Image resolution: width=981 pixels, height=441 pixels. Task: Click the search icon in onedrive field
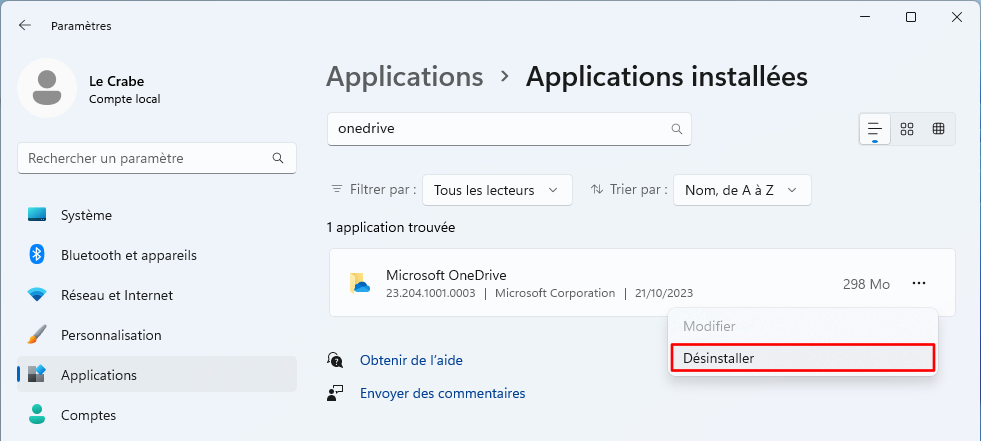(676, 129)
